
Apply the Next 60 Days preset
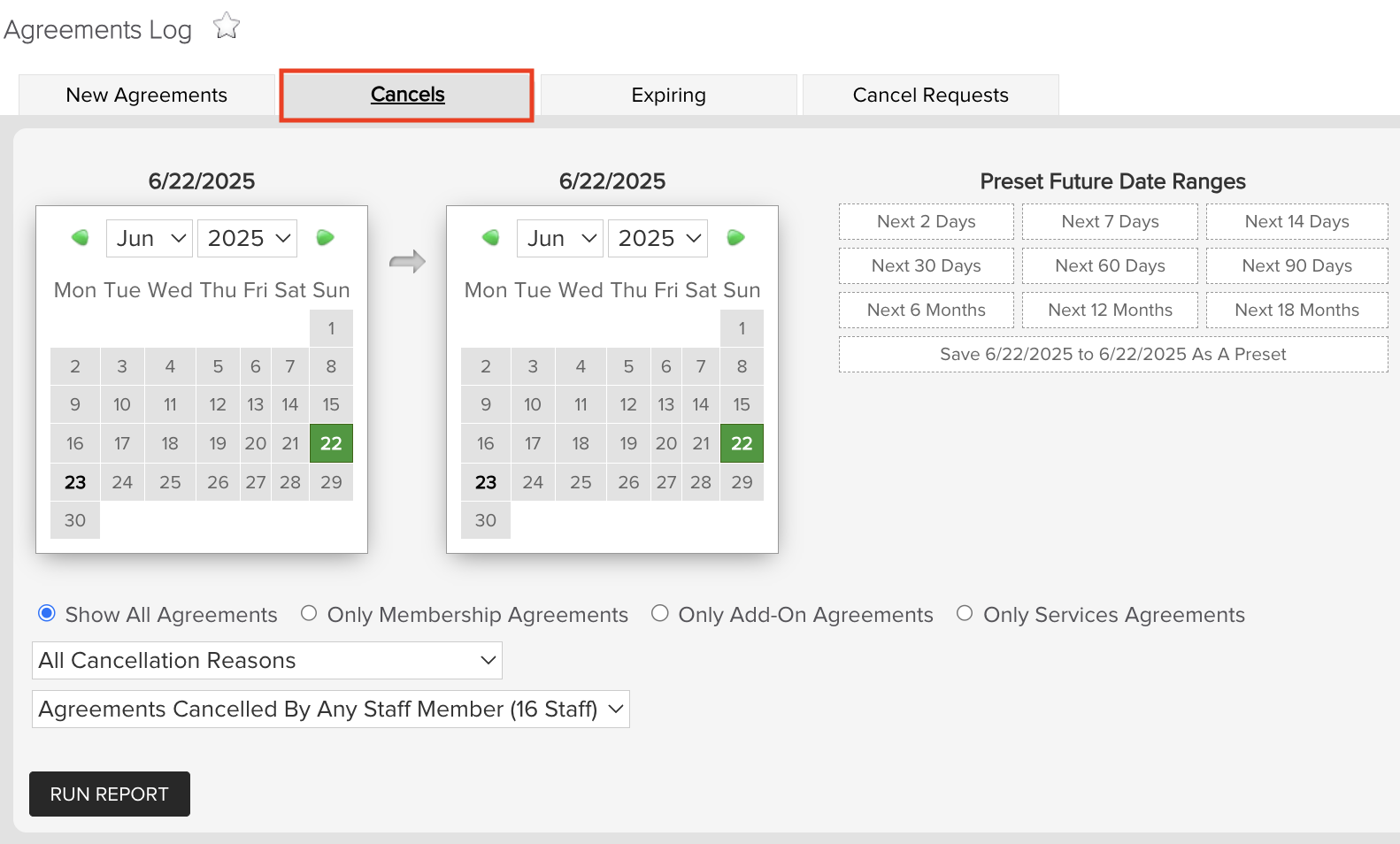tap(1111, 265)
